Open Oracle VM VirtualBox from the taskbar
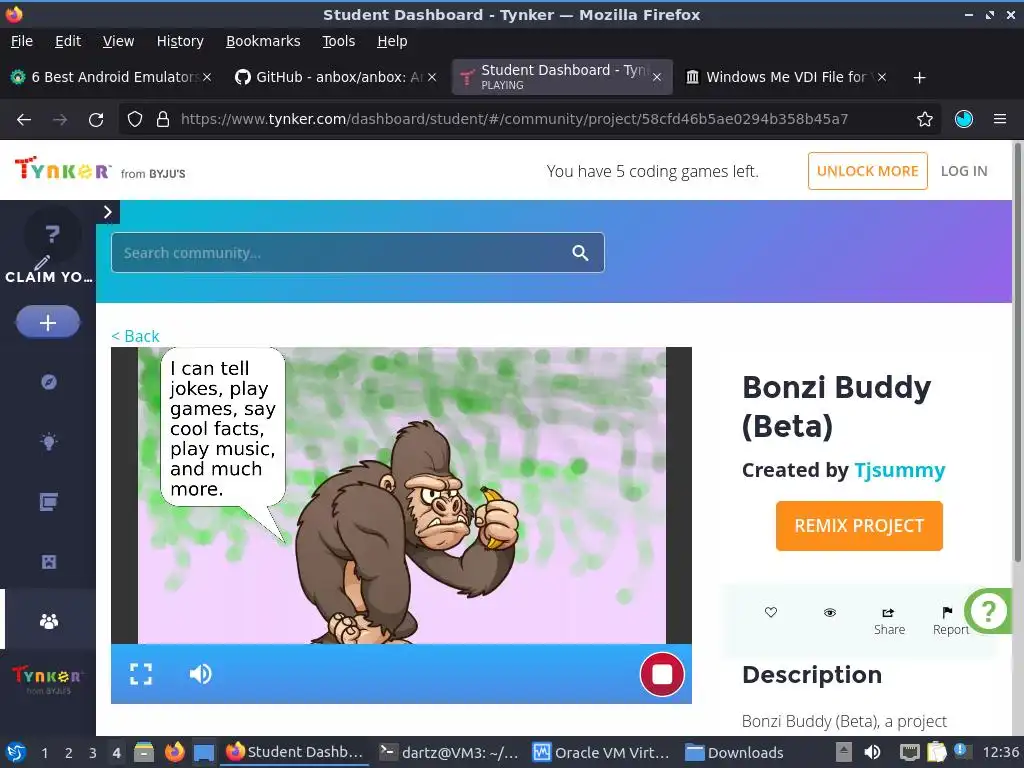The height and width of the screenshot is (768, 1024). 601,752
